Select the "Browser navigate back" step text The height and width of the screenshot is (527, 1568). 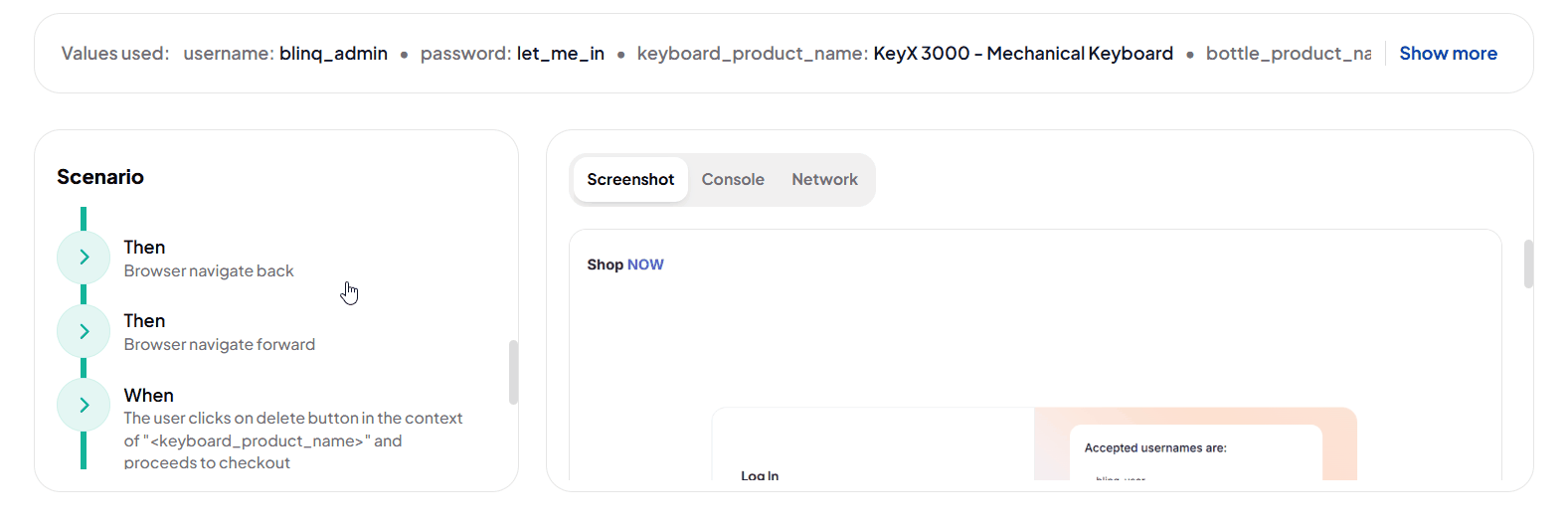[x=209, y=271]
